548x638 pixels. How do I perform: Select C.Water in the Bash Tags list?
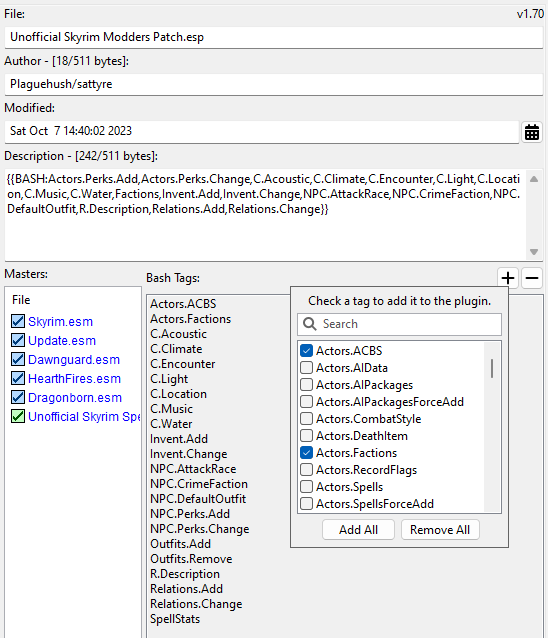click(x=171, y=424)
